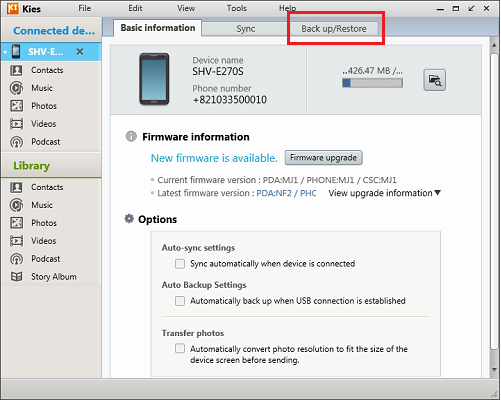Collapse the SHV-E device tree arrow
The width and height of the screenshot is (501, 401).
coord(5,52)
